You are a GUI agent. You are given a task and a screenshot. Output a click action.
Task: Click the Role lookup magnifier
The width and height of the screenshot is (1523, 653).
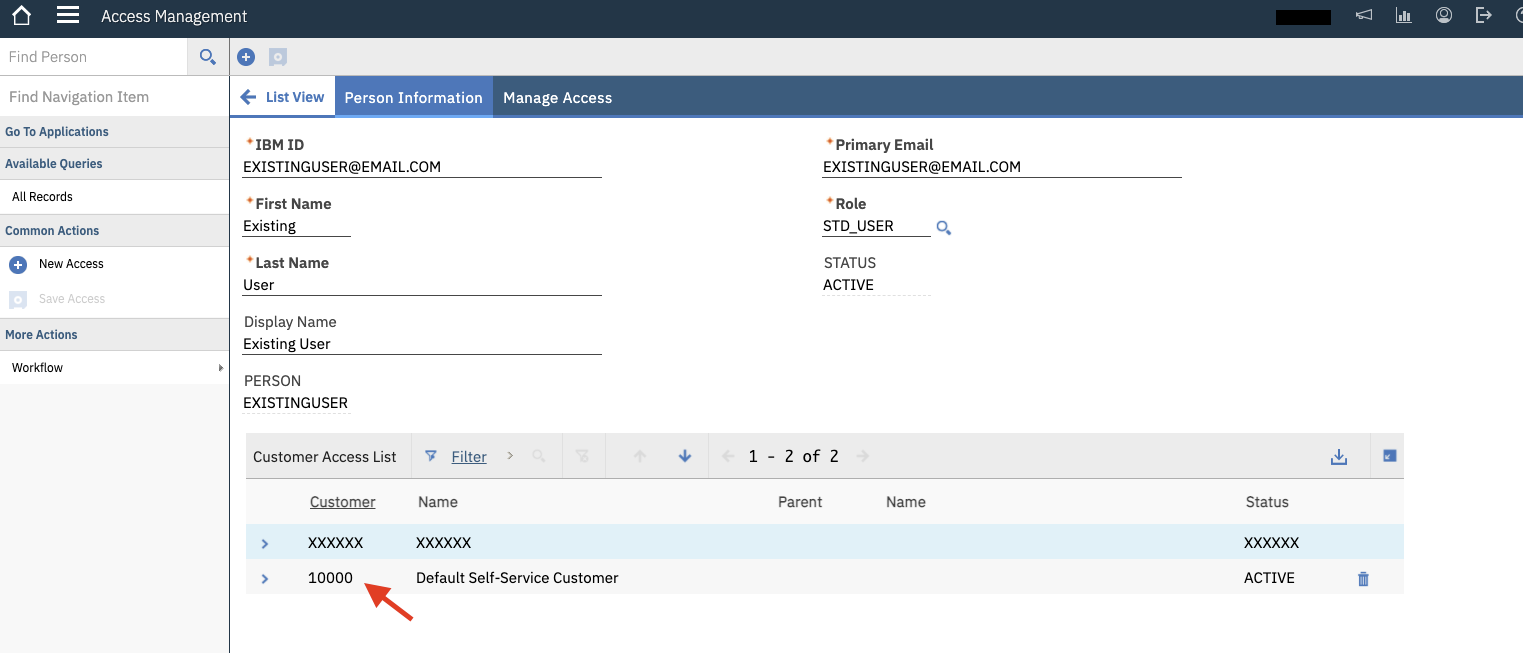click(x=943, y=227)
